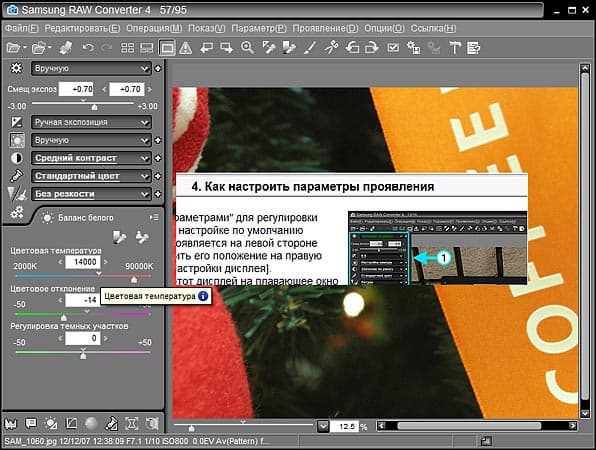596x450 pixels.
Task: Open the hammer tool icon
Action: (455, 48)
